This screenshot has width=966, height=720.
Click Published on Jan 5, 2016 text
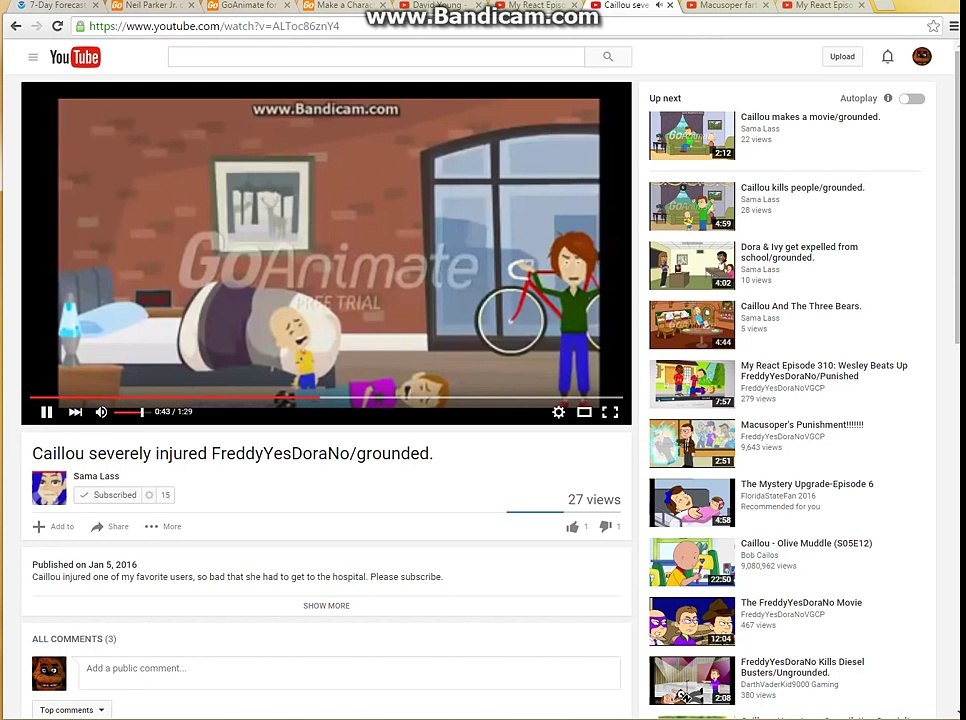click(84, 564)
